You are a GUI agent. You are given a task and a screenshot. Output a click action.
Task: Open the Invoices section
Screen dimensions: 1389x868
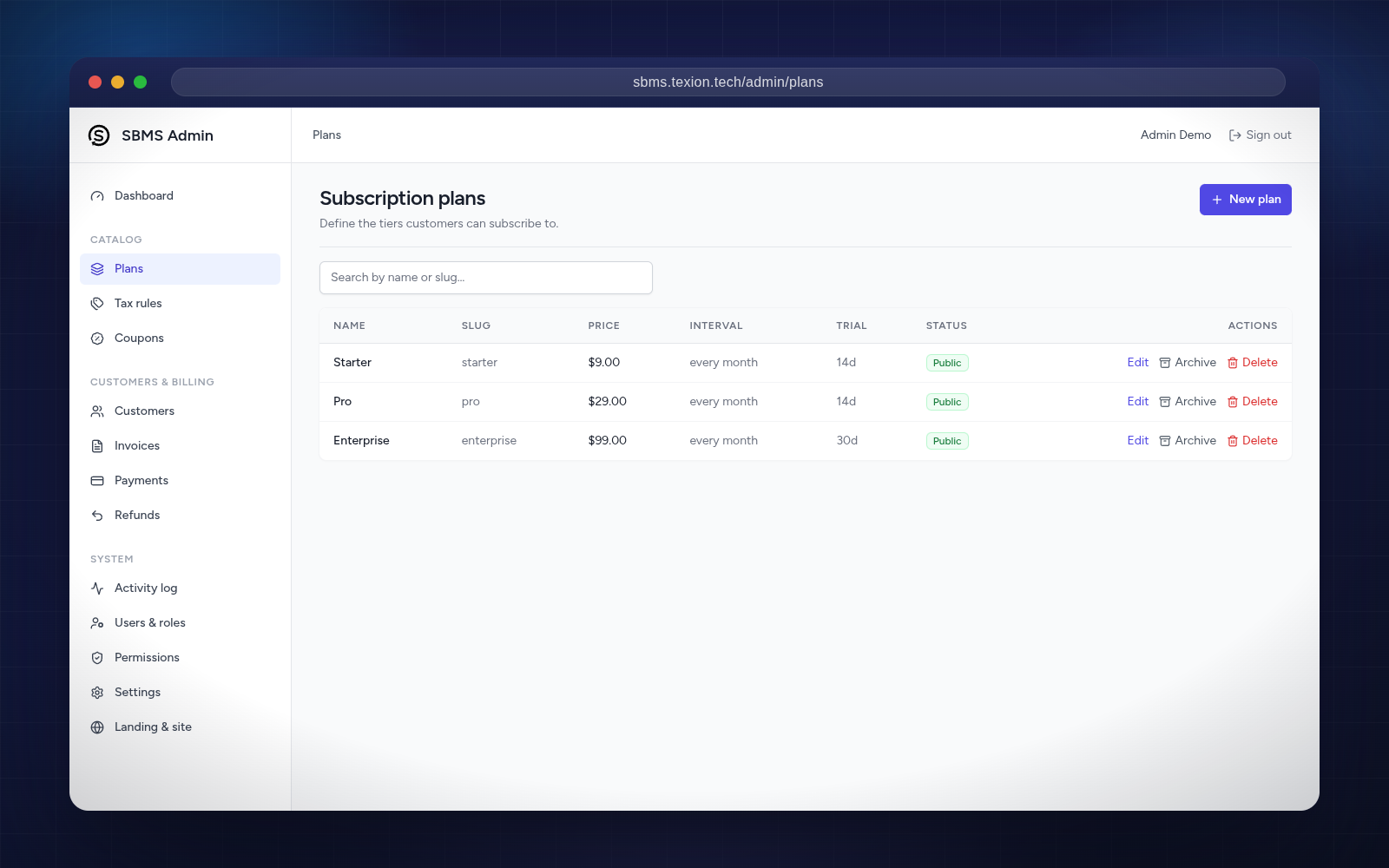pos(180,446)
